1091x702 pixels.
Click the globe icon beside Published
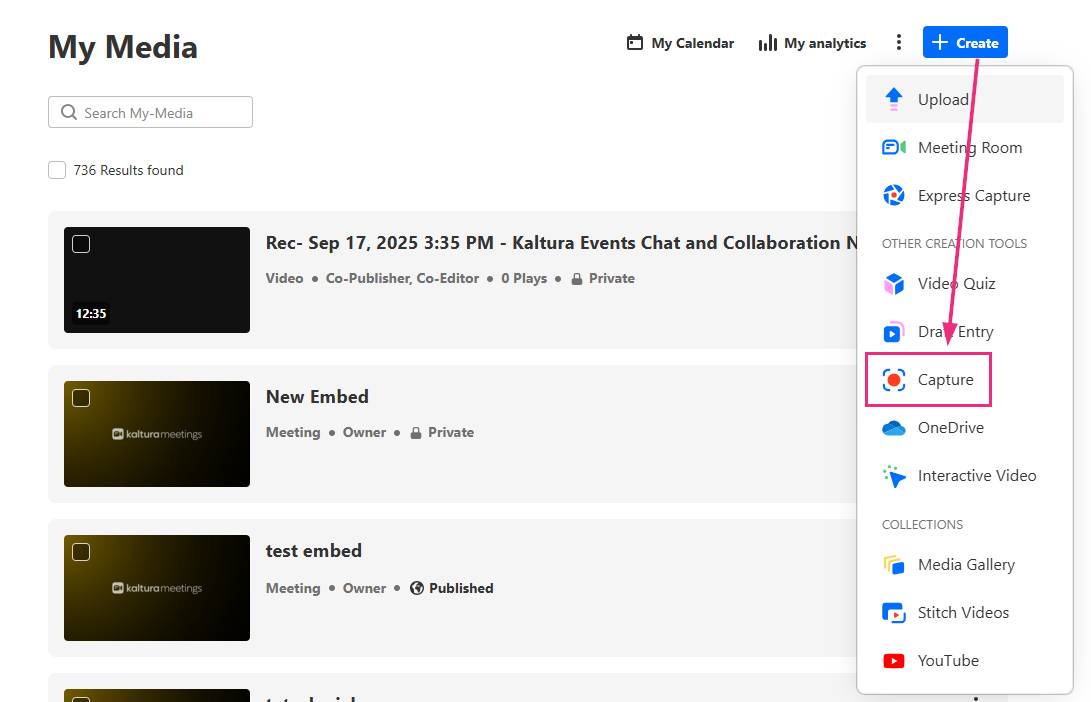pyautogui.click(x=417, y=588)
